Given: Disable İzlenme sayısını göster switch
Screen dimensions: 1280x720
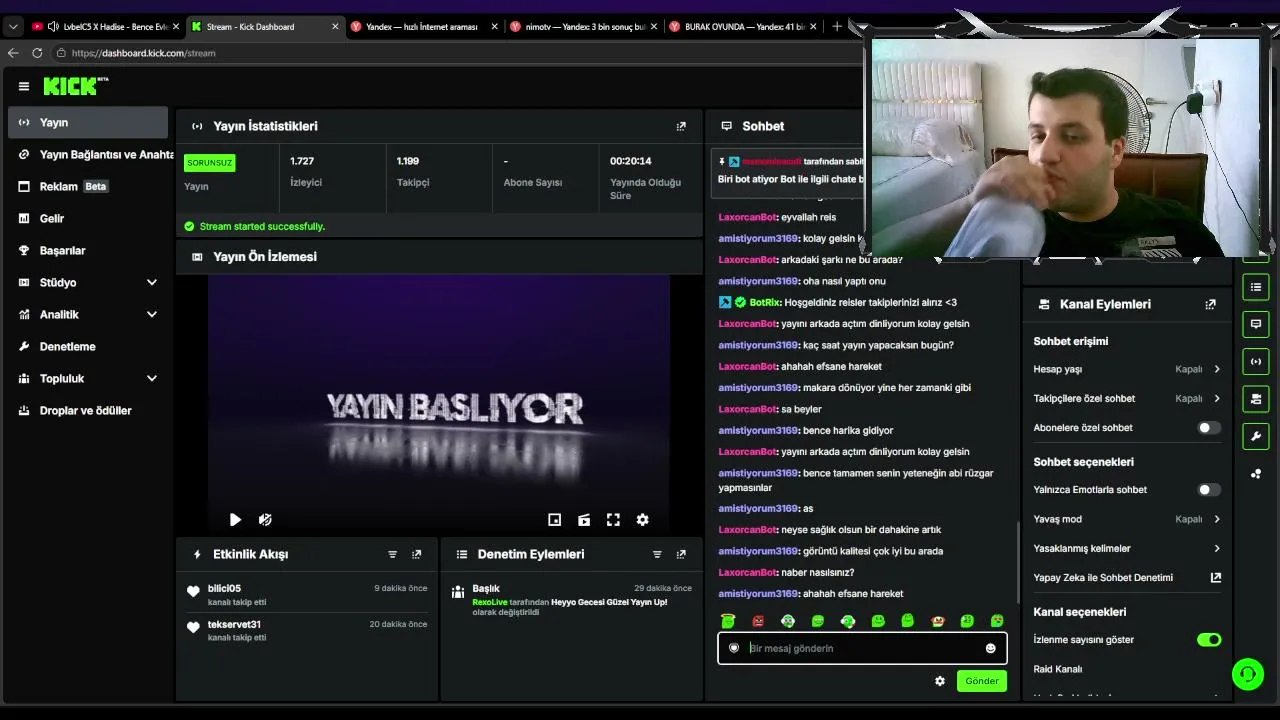Looking at the screenshot, I should (x=1209, y=640).
